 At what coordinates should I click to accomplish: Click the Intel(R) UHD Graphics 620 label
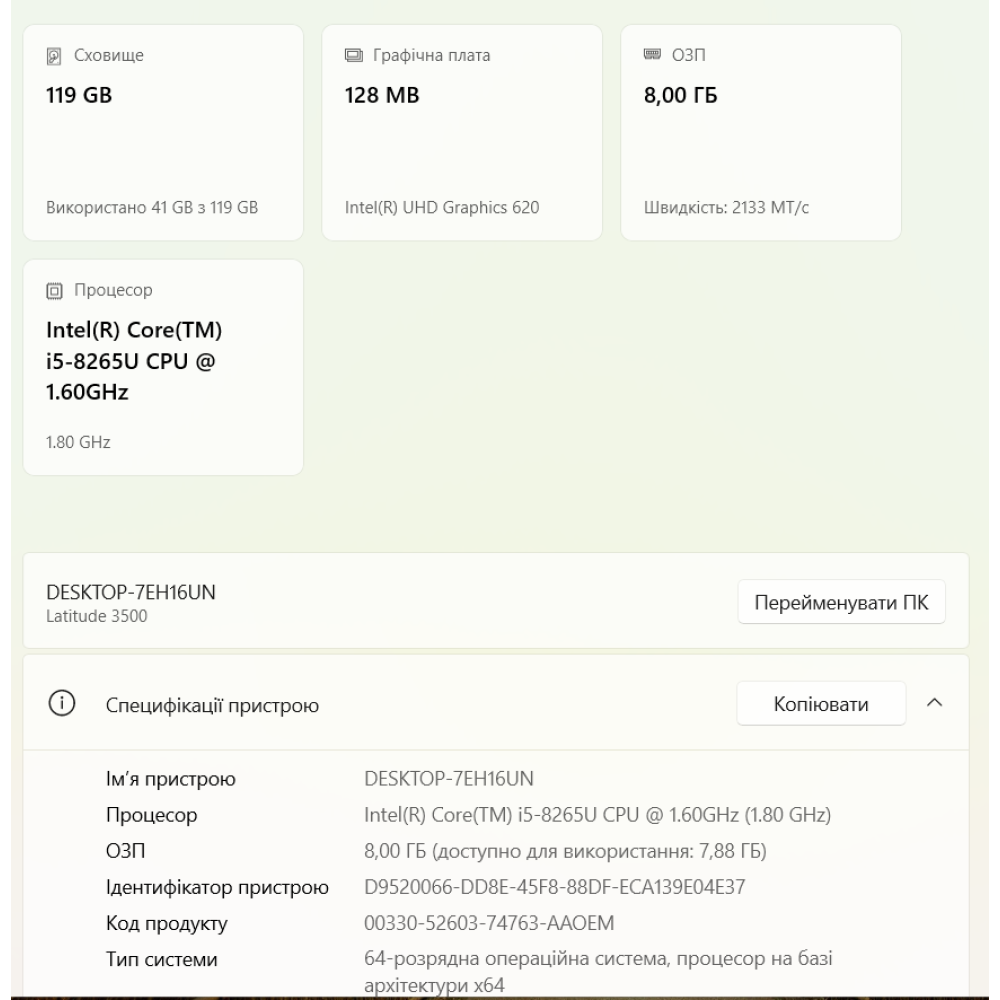pyautogui.click(x=435, y=208)
